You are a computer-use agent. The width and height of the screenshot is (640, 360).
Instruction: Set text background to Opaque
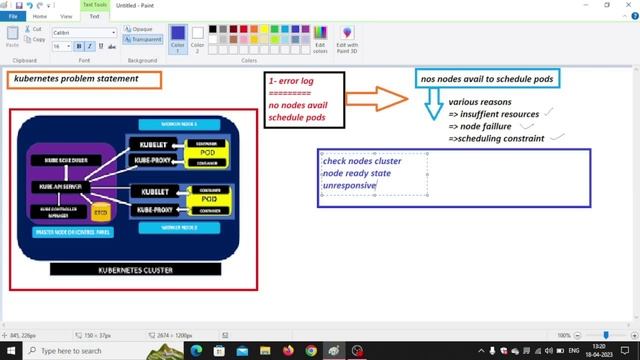point(138,29)
